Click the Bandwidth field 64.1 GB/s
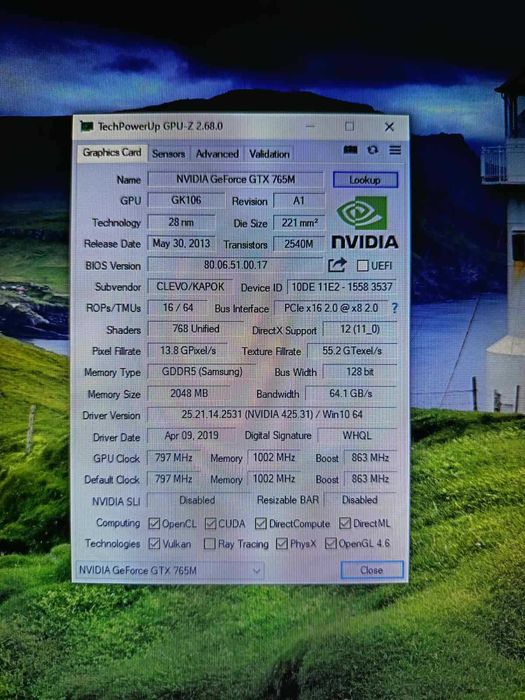 [x=351, y=393]
